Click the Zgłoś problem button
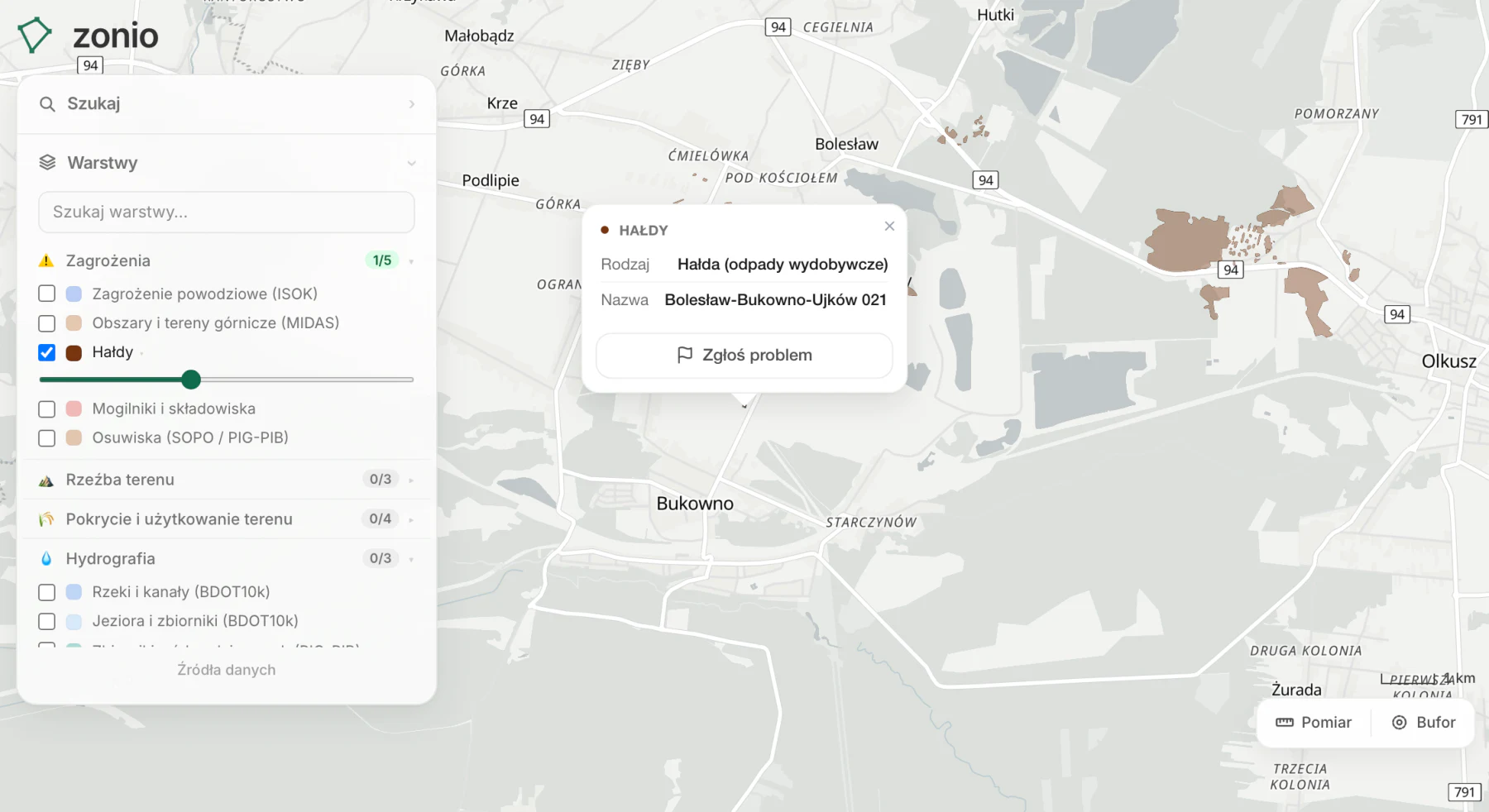Image resolution: width=1489 pixels, height=812 pixels. click(744, 356)
